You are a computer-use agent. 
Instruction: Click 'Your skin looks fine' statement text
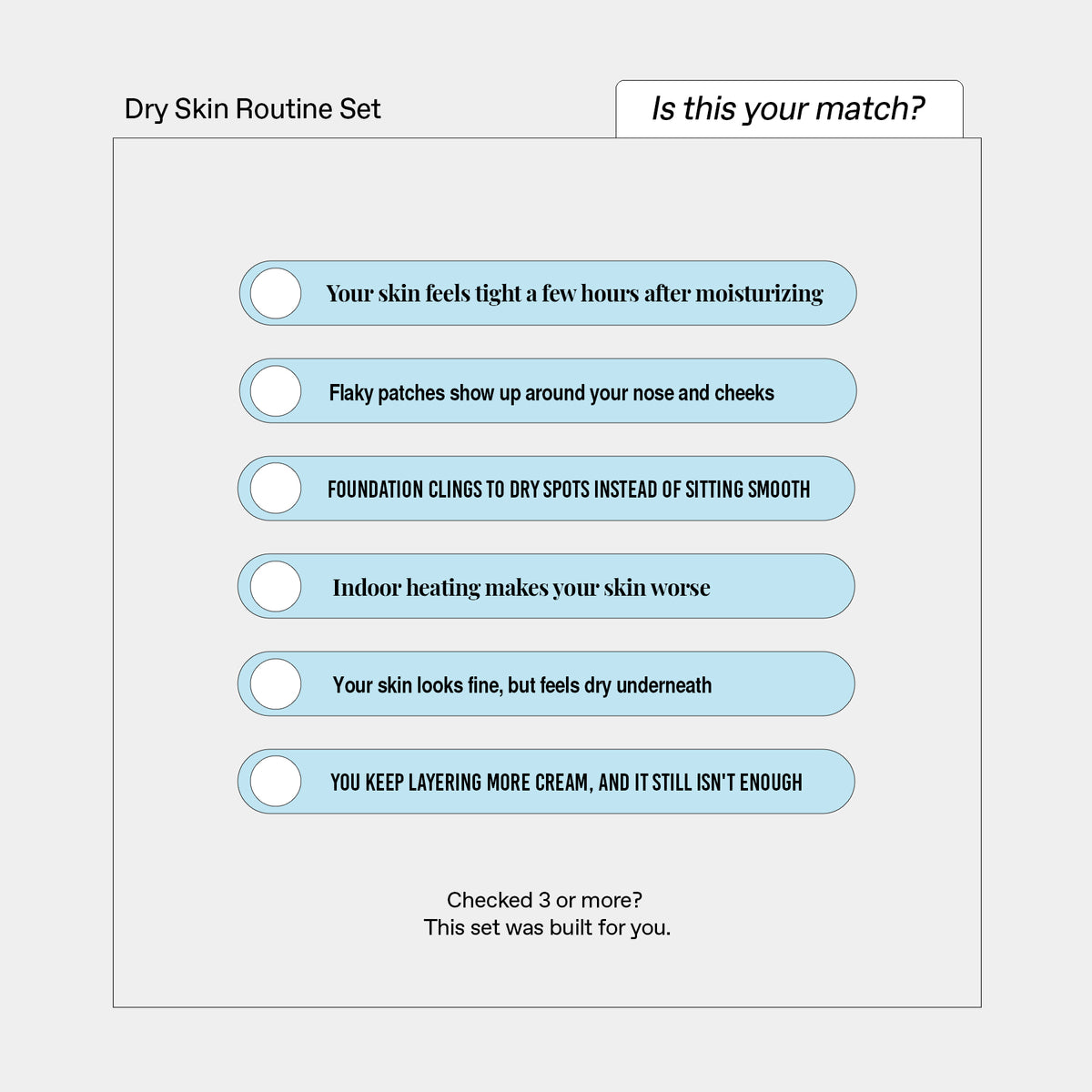click(x=522, y=685)
